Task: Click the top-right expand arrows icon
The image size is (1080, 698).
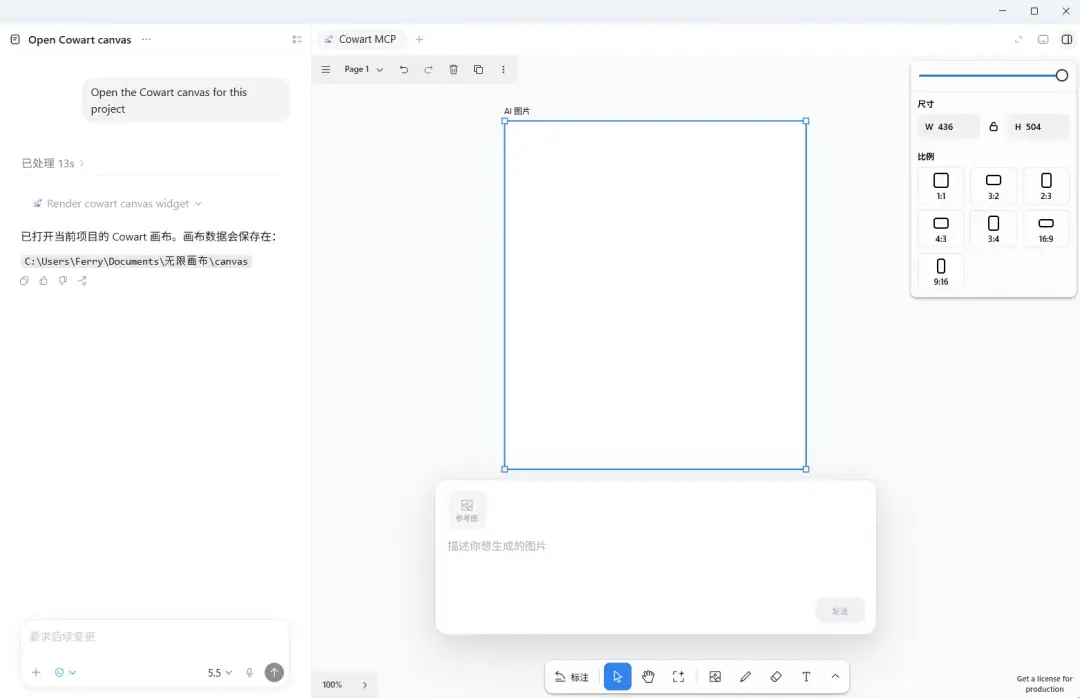Action: (x=1018, y=39)
